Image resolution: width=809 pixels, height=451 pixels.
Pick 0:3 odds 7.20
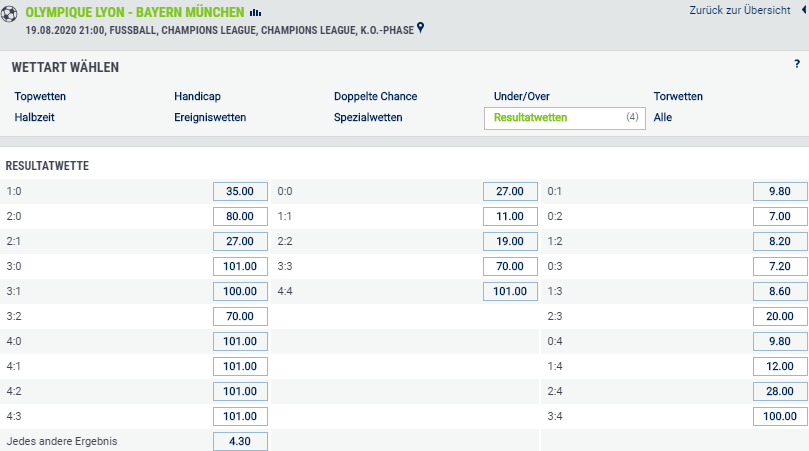(x=780, y=266)
